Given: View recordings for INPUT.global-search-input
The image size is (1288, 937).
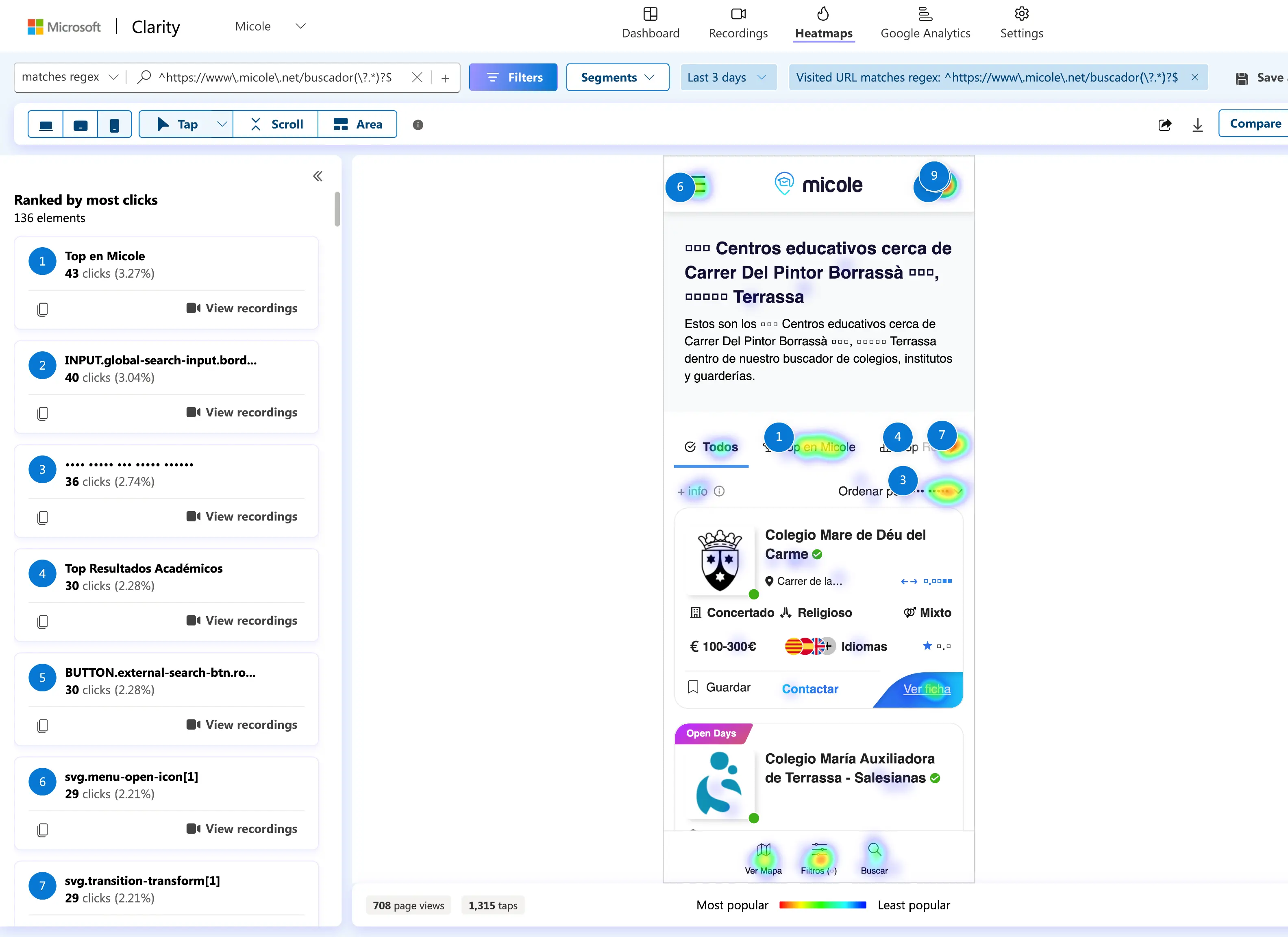Looking at the screenshot, I should tap(242, 412).
